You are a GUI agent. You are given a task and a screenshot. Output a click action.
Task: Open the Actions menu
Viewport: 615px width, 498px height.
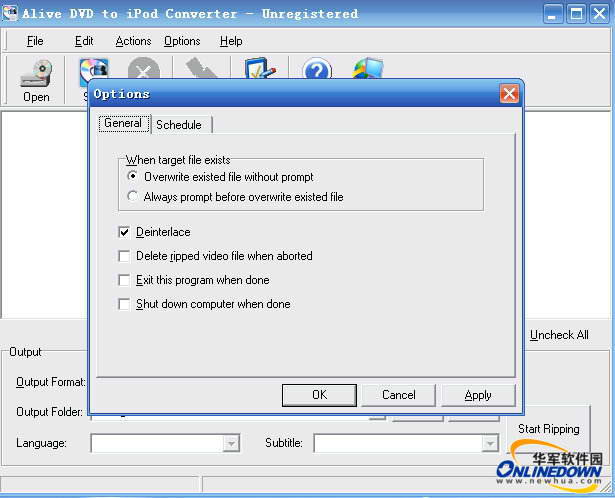point(133,41)
